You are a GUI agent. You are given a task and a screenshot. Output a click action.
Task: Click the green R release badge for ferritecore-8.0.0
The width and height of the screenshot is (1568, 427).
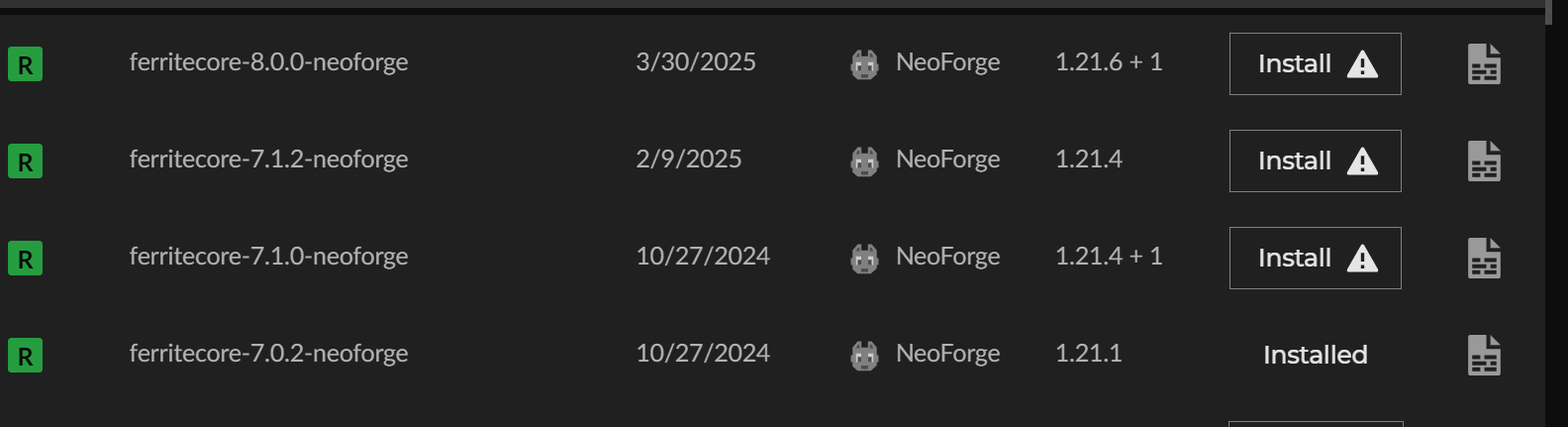click(x=25, y=64)
